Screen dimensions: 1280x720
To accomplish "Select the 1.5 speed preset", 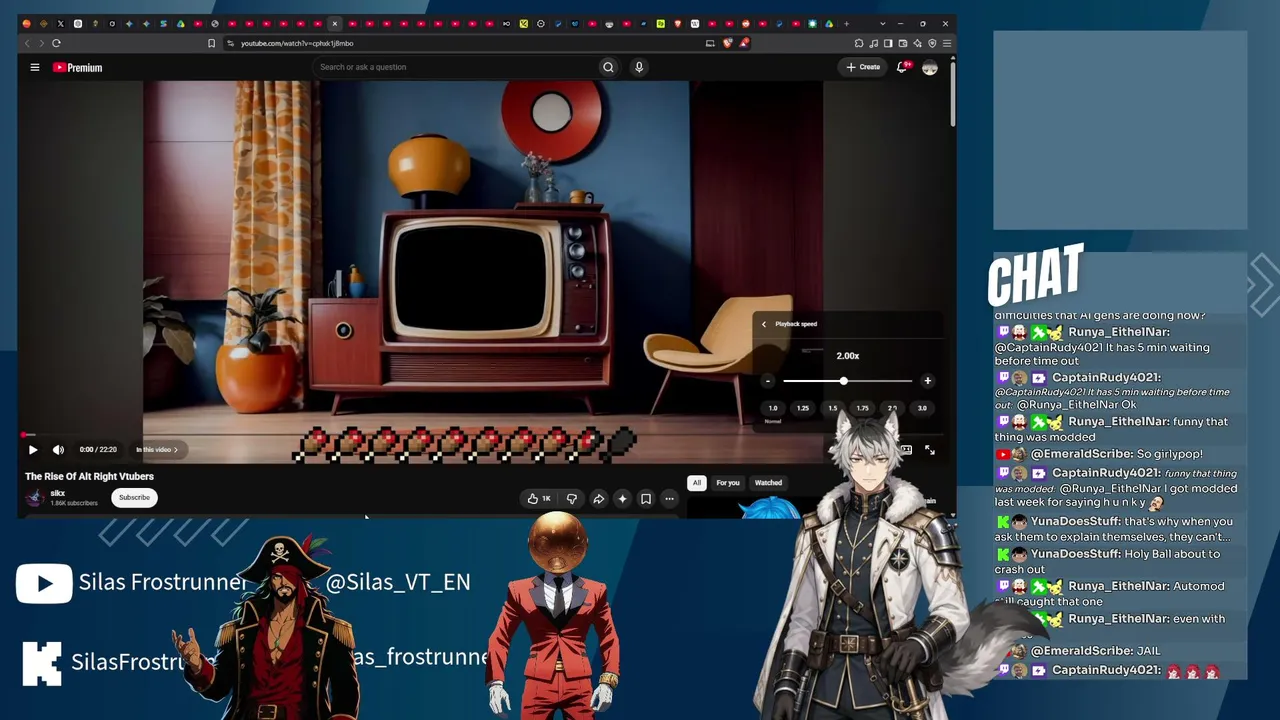I will 832,408.
